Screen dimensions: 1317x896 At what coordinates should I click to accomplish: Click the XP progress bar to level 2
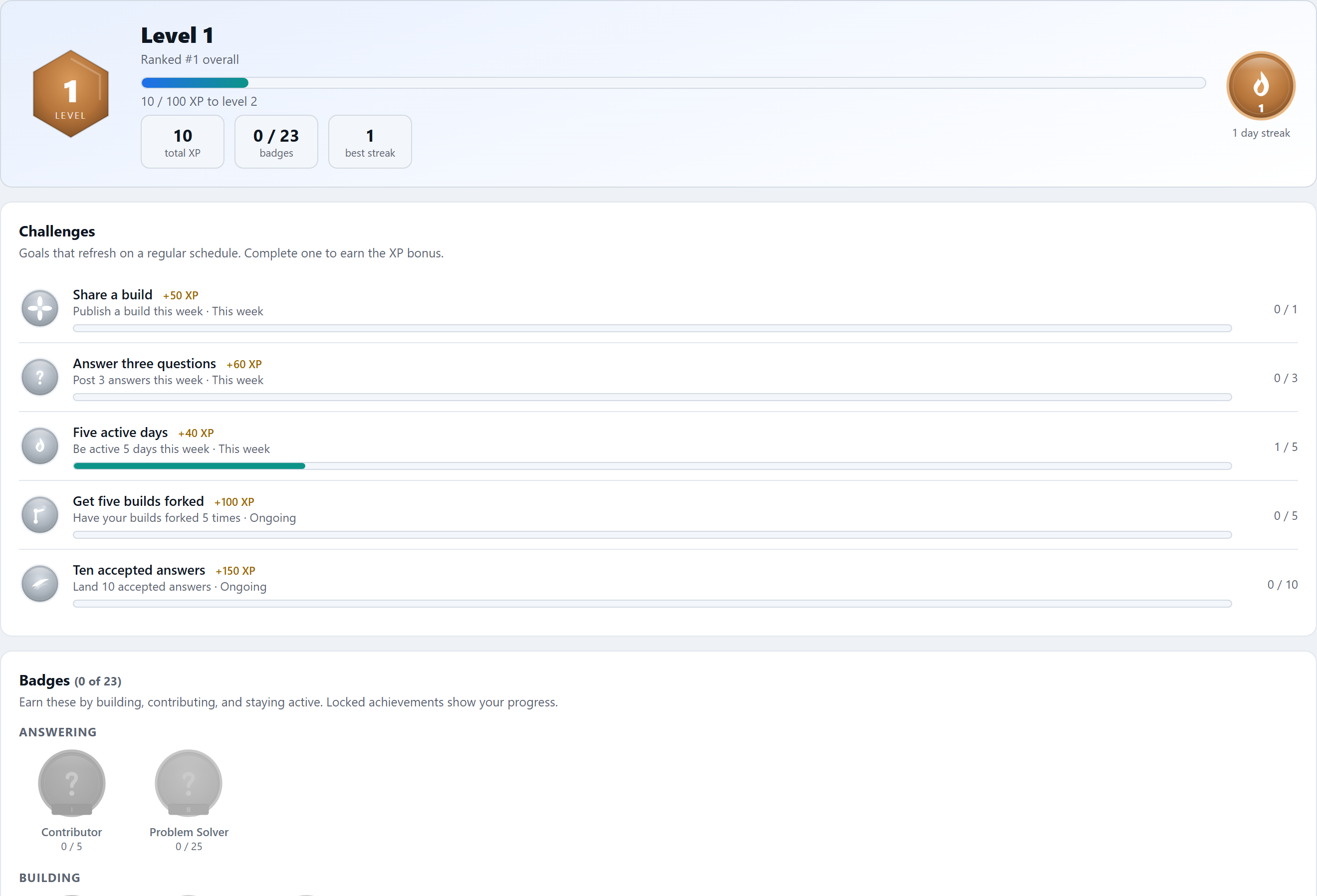(x=673, y=83)
